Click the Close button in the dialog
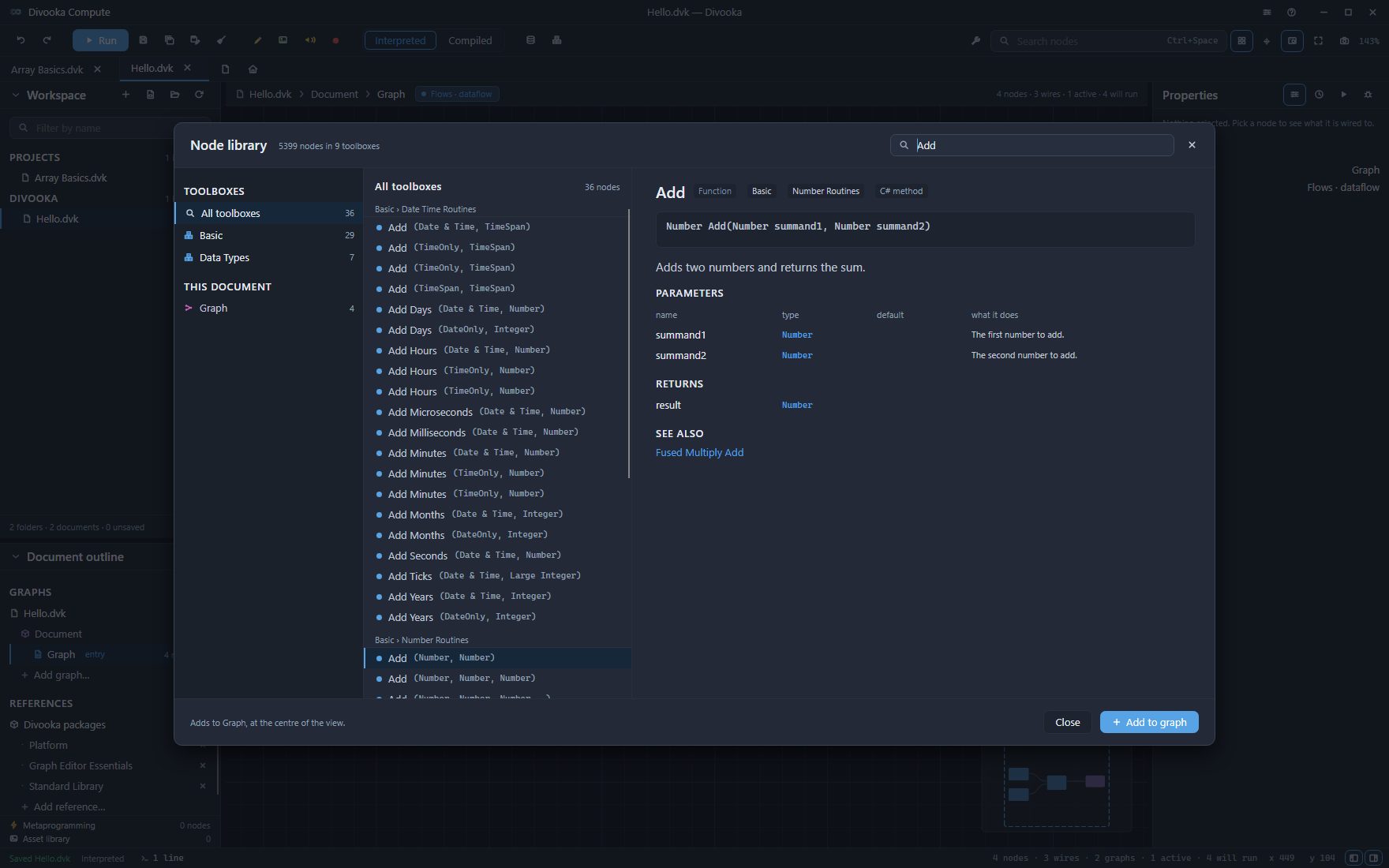 (1067, 722)
